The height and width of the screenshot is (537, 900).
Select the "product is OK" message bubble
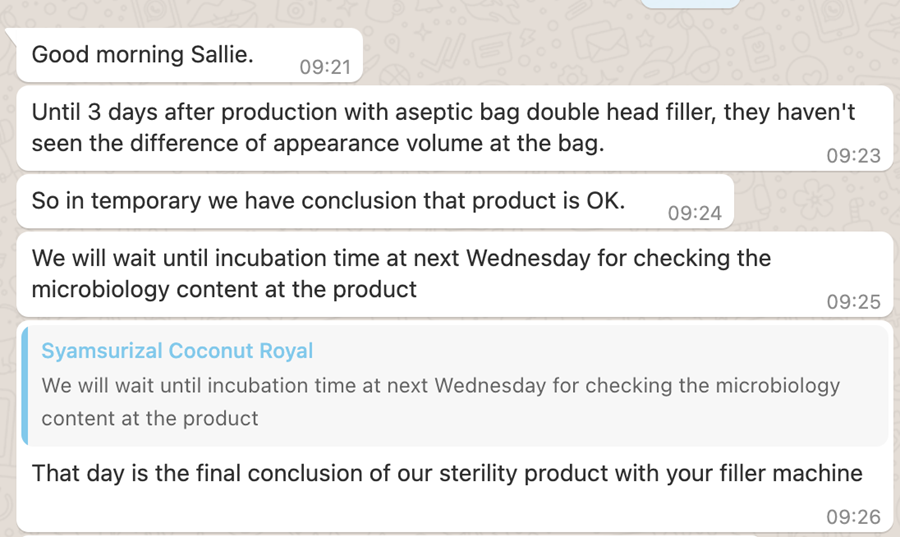pyautogui.click(x=375, y=201)
